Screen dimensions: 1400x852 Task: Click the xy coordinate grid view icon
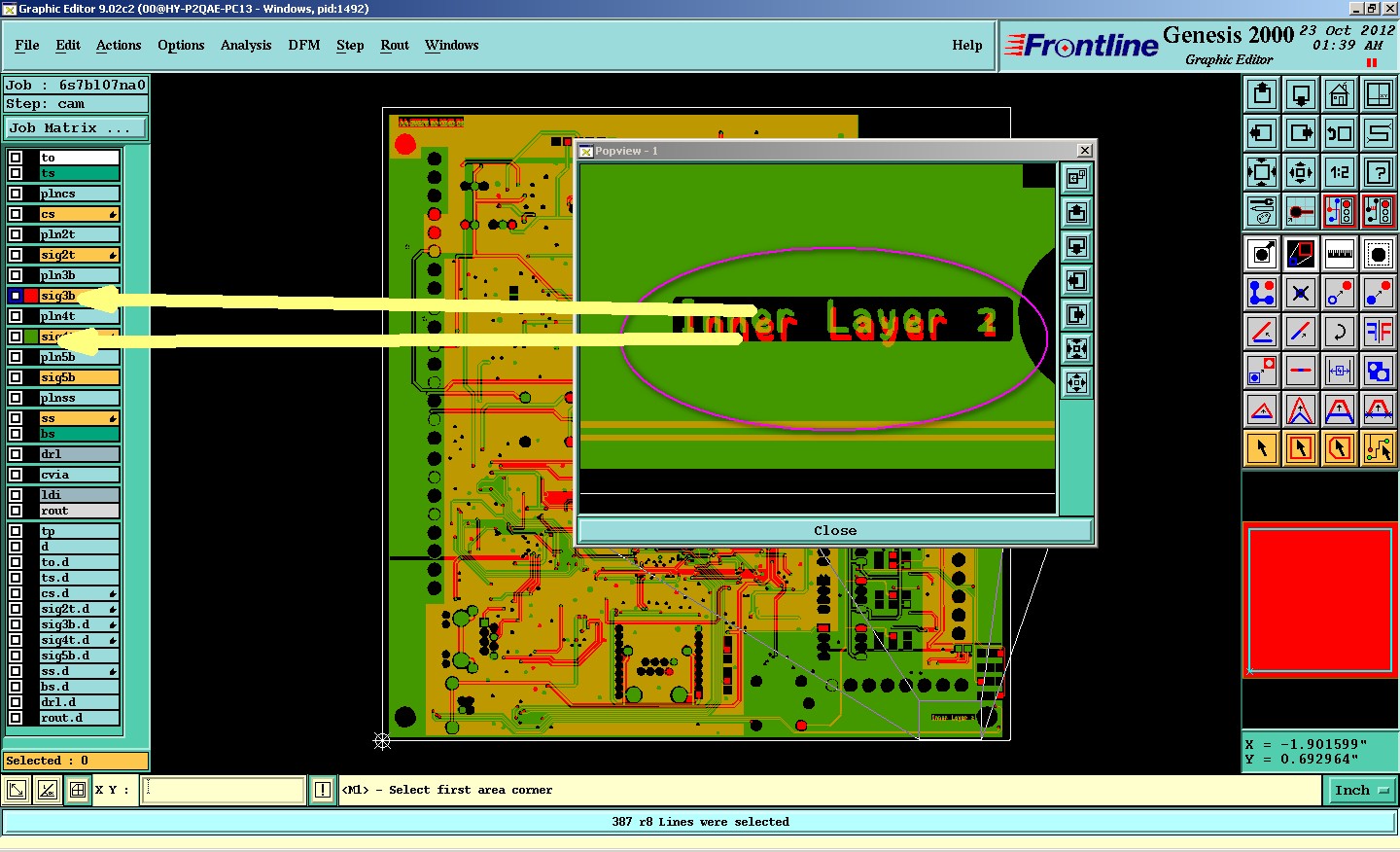(1379, 94)
